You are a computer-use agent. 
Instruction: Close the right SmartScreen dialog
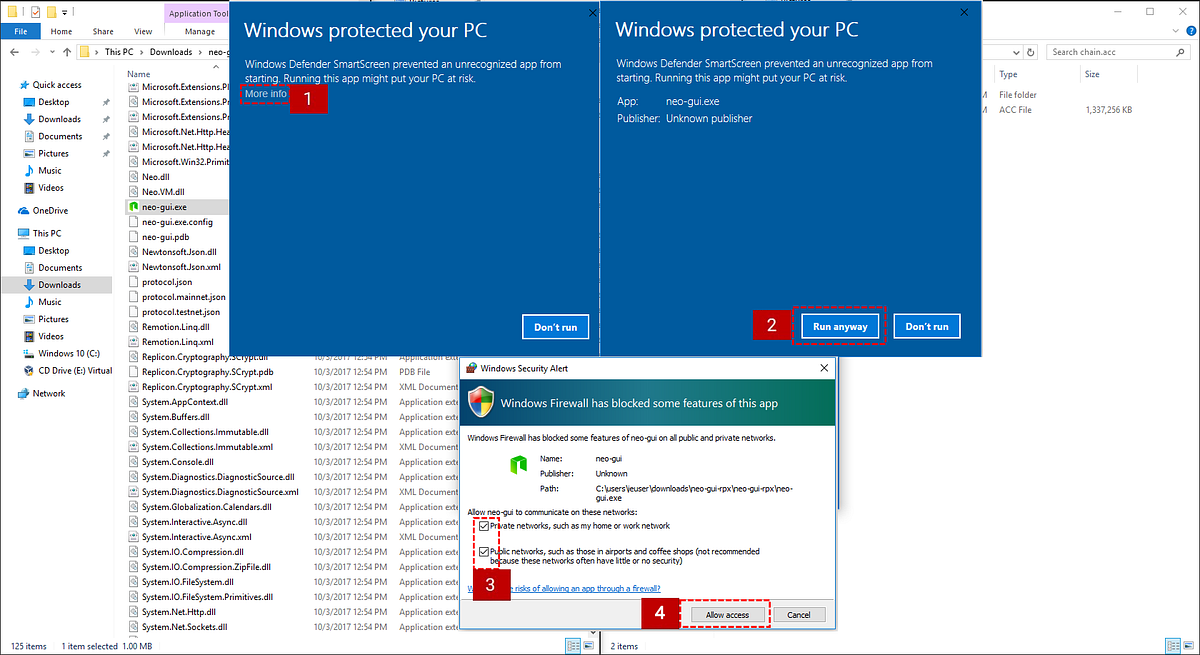pos(964,12)
